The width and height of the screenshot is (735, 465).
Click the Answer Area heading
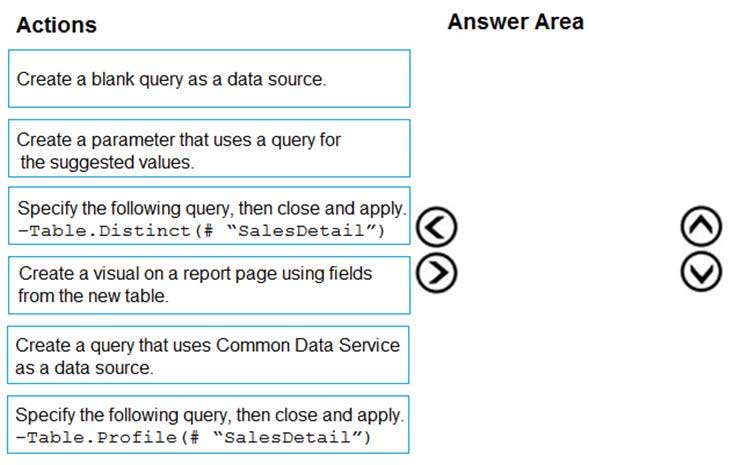(515, 21)
